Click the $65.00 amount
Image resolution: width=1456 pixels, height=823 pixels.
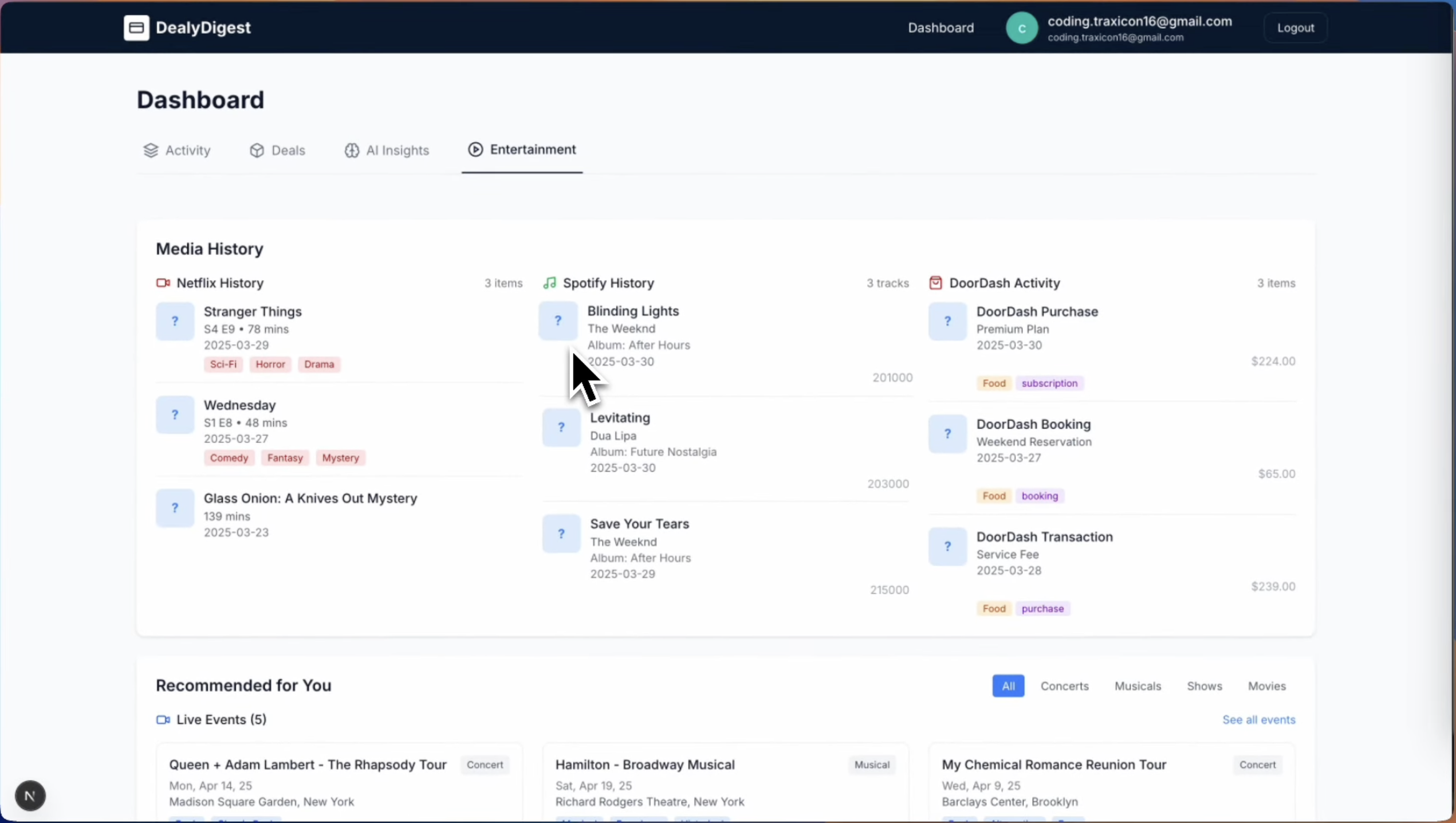[x=1276, y=474]
